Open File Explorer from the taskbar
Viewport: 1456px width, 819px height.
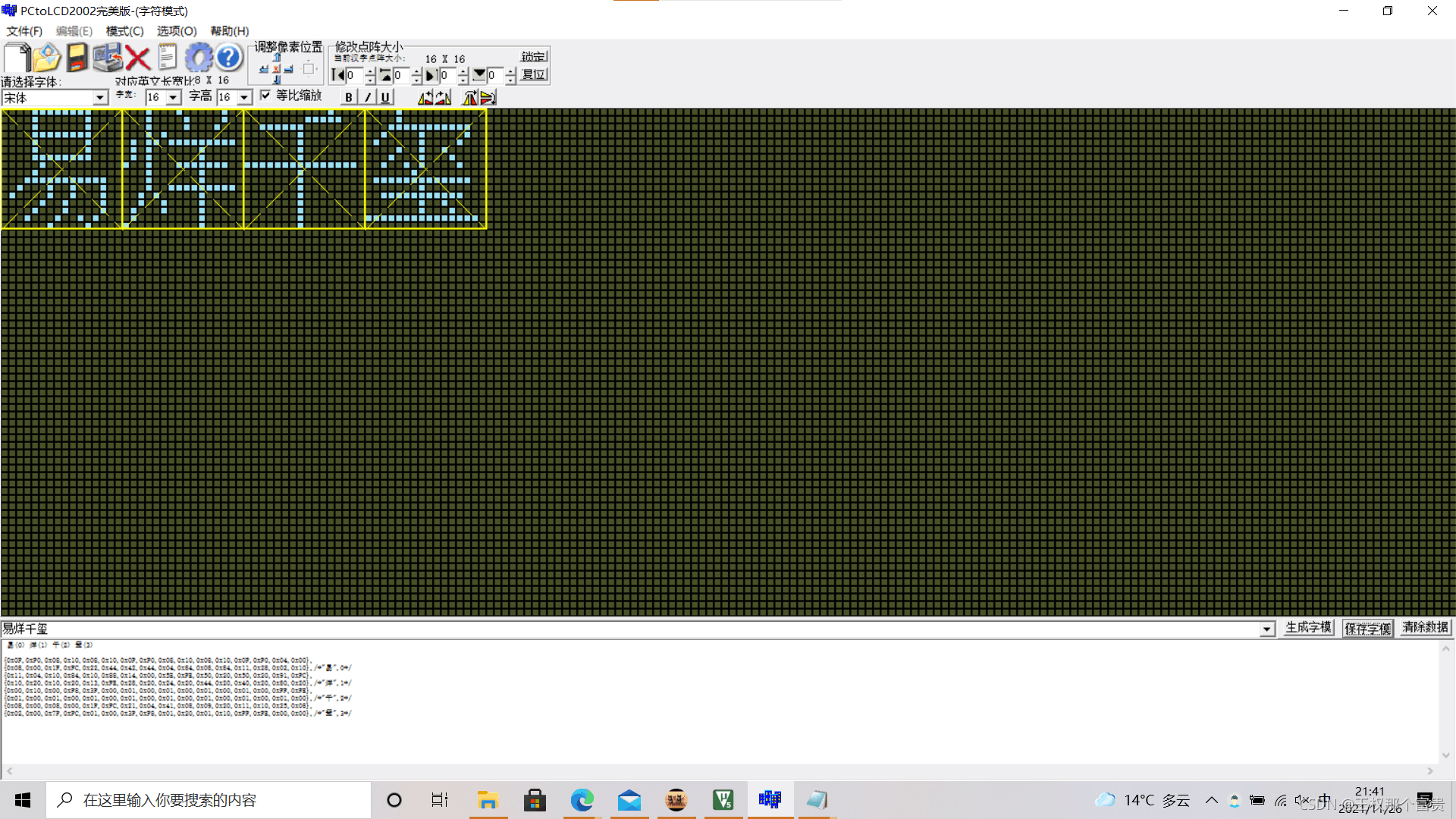click(x=488, y=800)
